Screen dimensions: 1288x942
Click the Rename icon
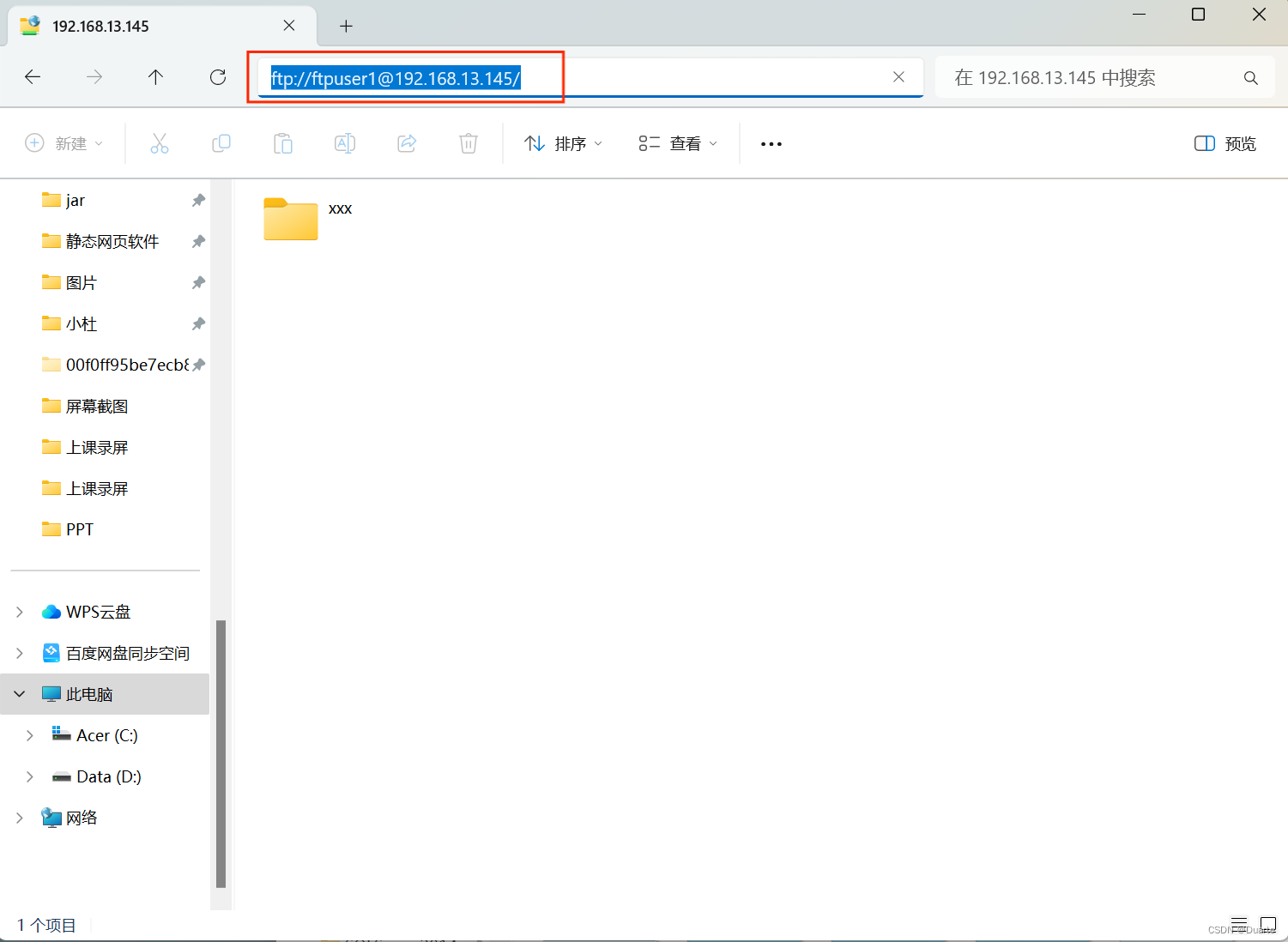coord(345,143)
